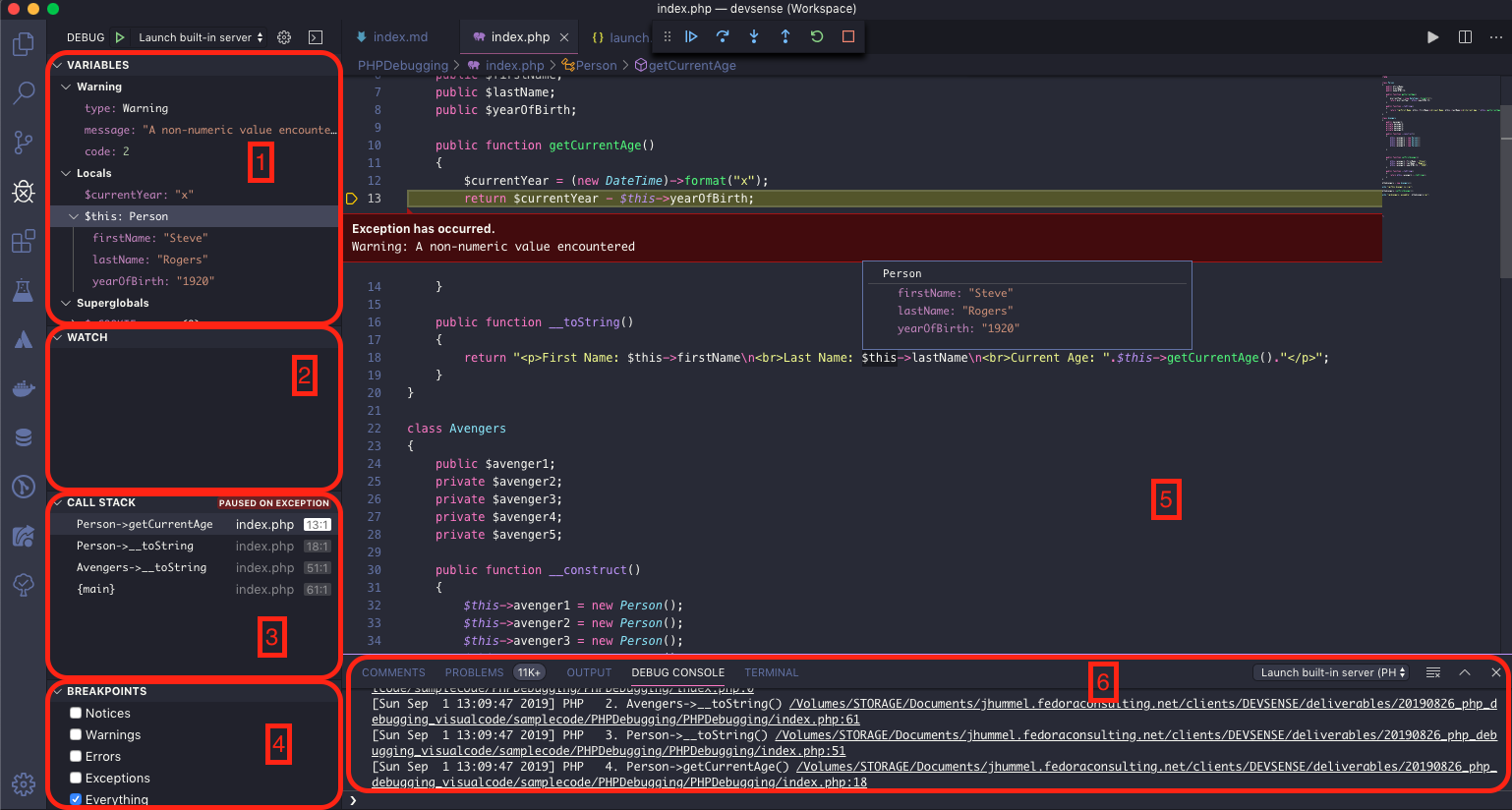Step into in debug toolbar

tap(754, 36)
